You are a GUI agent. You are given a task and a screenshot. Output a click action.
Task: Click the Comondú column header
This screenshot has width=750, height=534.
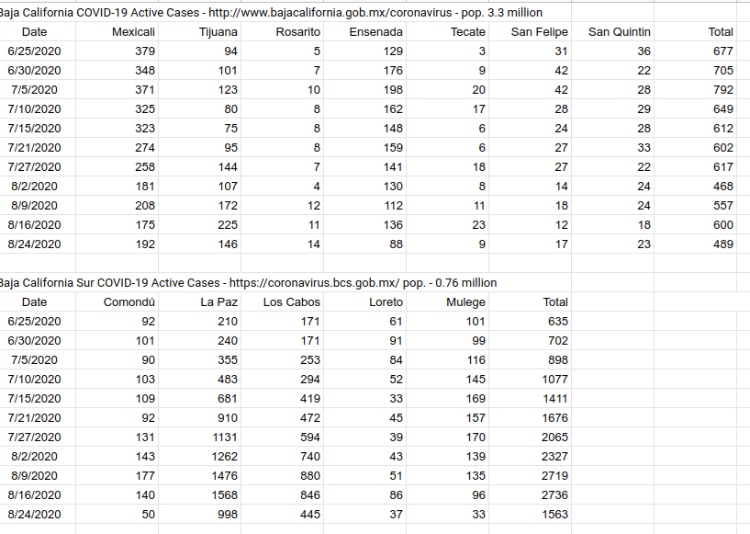coord(117,302)
